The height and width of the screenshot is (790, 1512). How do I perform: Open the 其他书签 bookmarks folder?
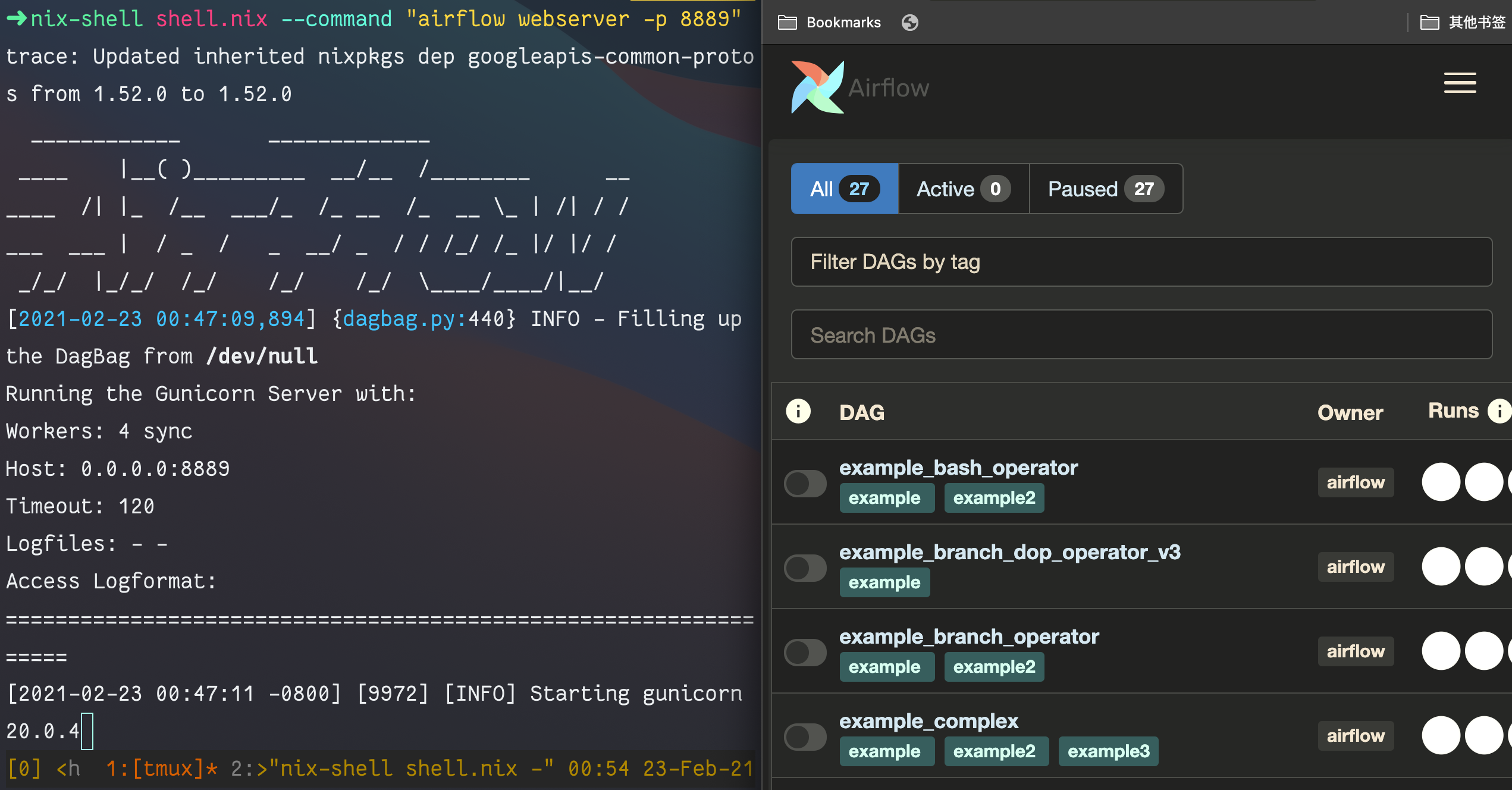tap(1463, 23)
